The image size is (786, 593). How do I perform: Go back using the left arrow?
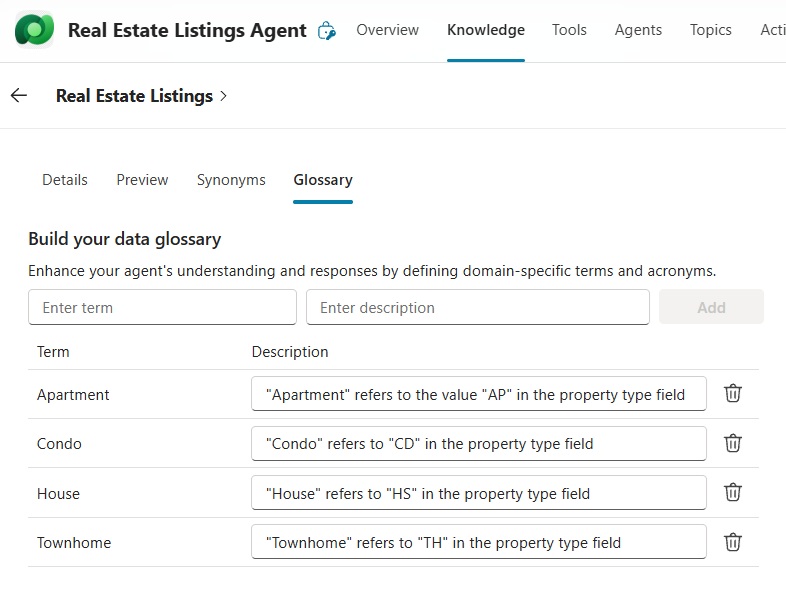18,96
